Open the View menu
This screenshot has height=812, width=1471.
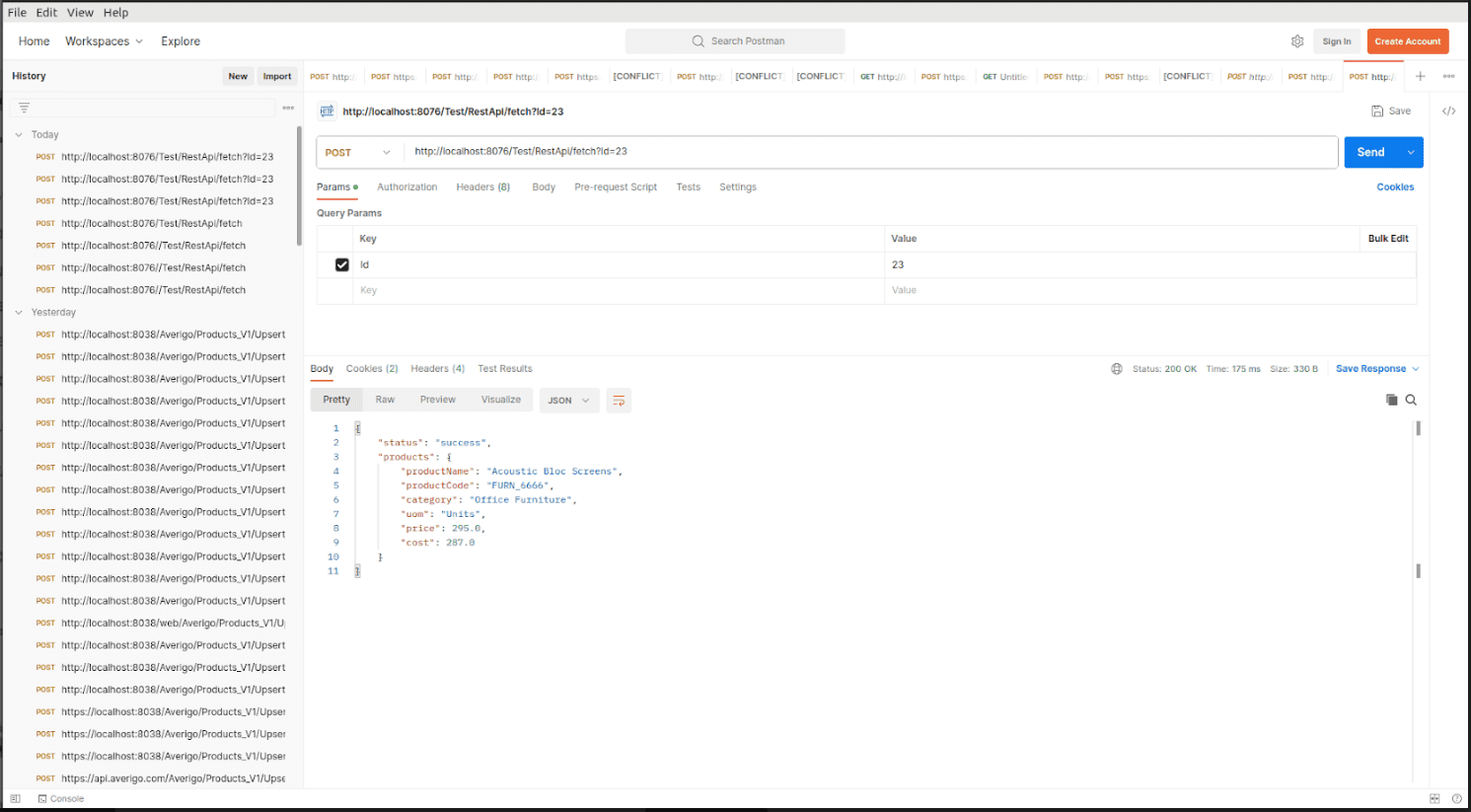point(80,13)
